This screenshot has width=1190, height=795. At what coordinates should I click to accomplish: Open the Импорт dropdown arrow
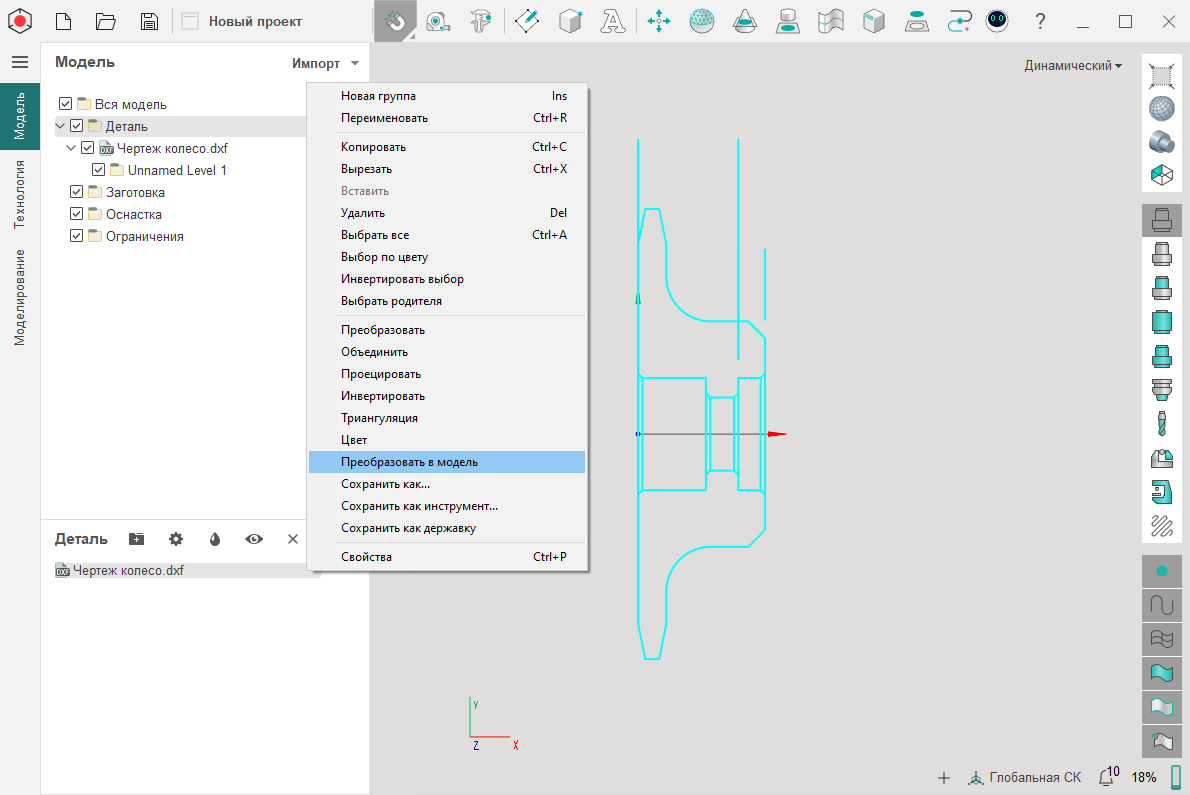[x=355, y=63]
